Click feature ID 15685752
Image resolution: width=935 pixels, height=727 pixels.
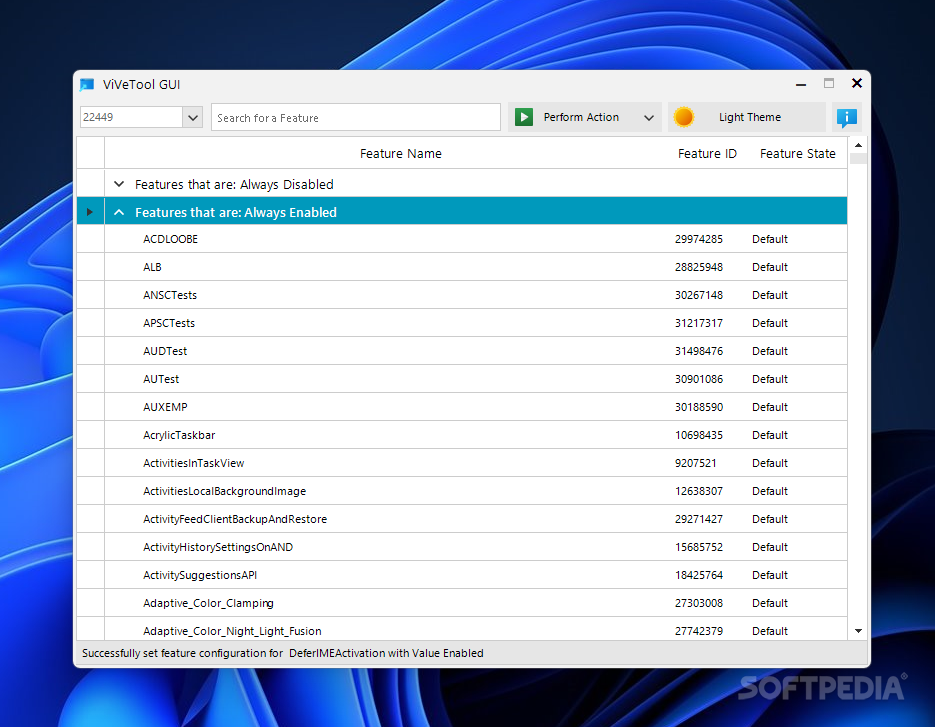click(698, 547)
